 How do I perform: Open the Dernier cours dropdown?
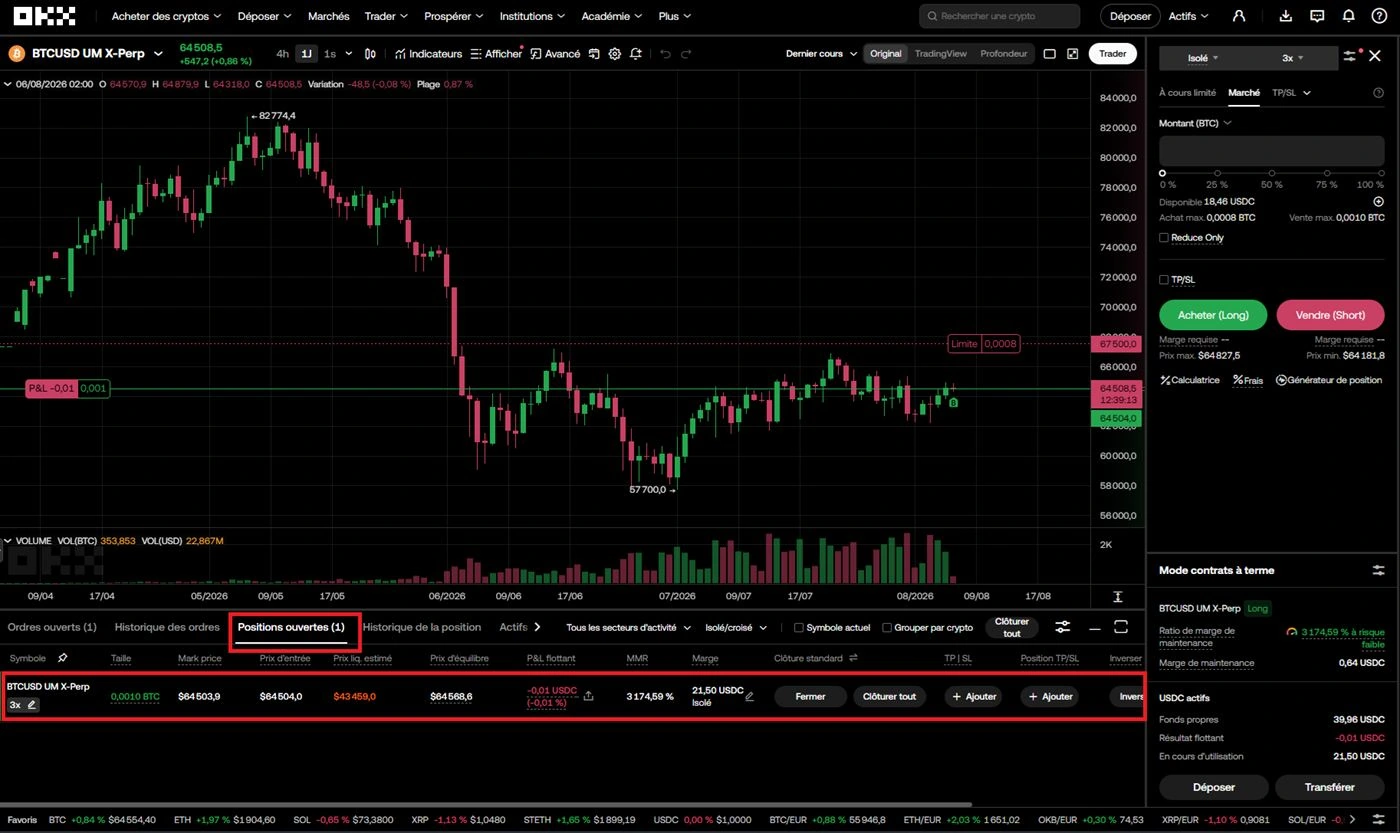click(822, 54)
